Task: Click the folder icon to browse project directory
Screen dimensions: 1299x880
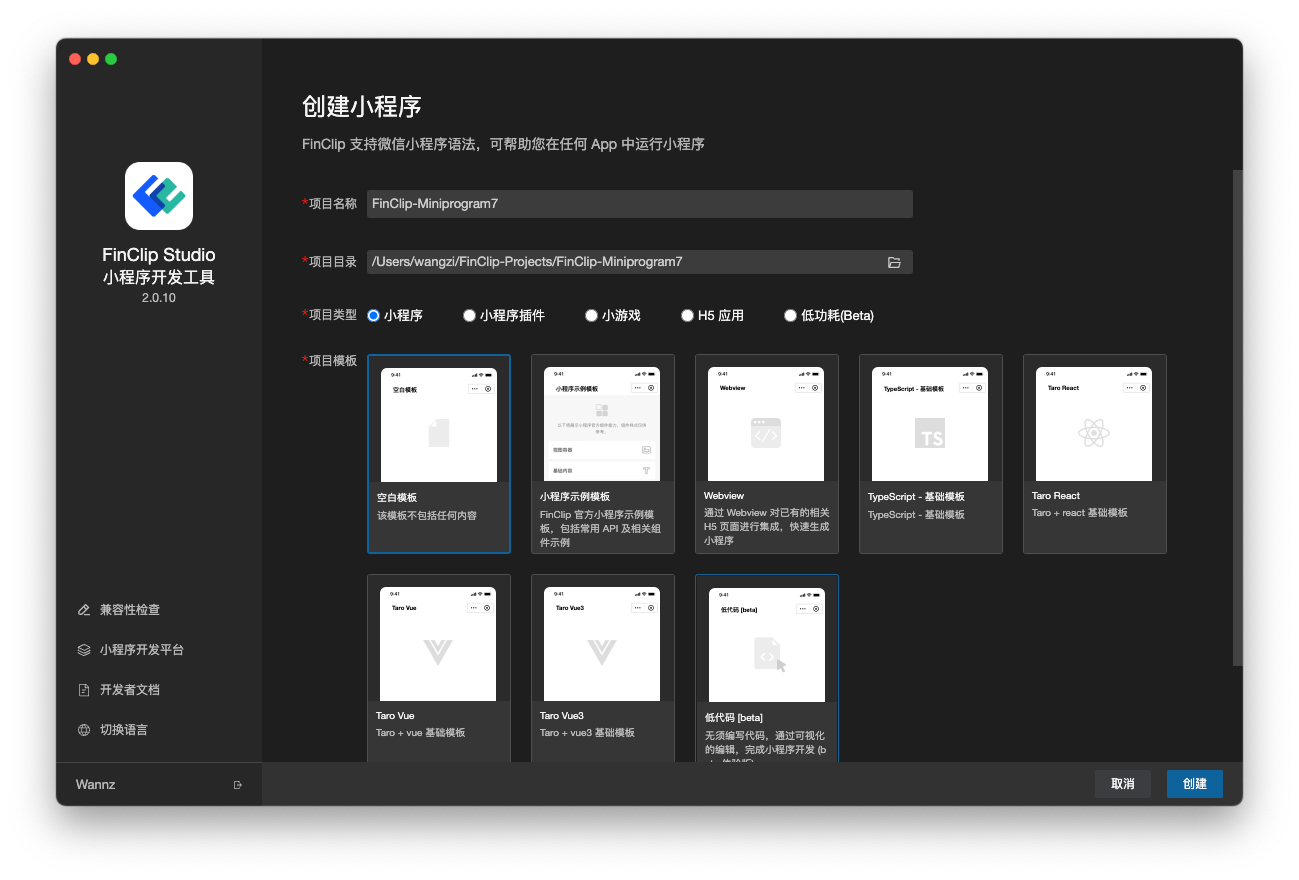Action: (895, 261)
